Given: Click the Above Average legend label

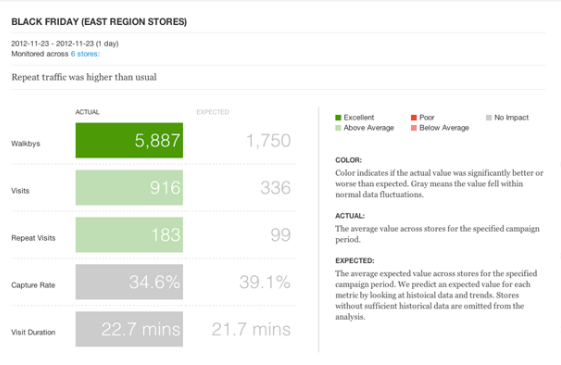Looking at the screenshot, I should coord(369,128).
